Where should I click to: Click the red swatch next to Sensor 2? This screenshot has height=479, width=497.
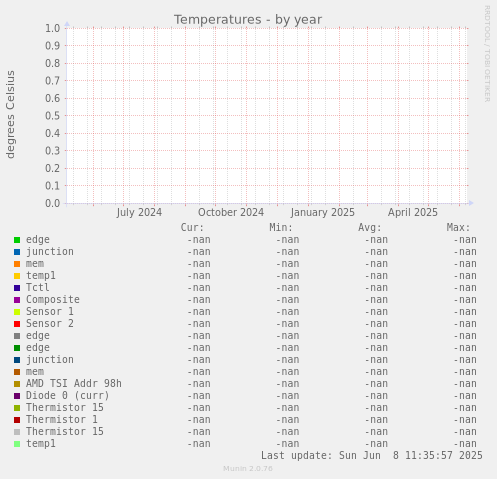pos(17,324)
